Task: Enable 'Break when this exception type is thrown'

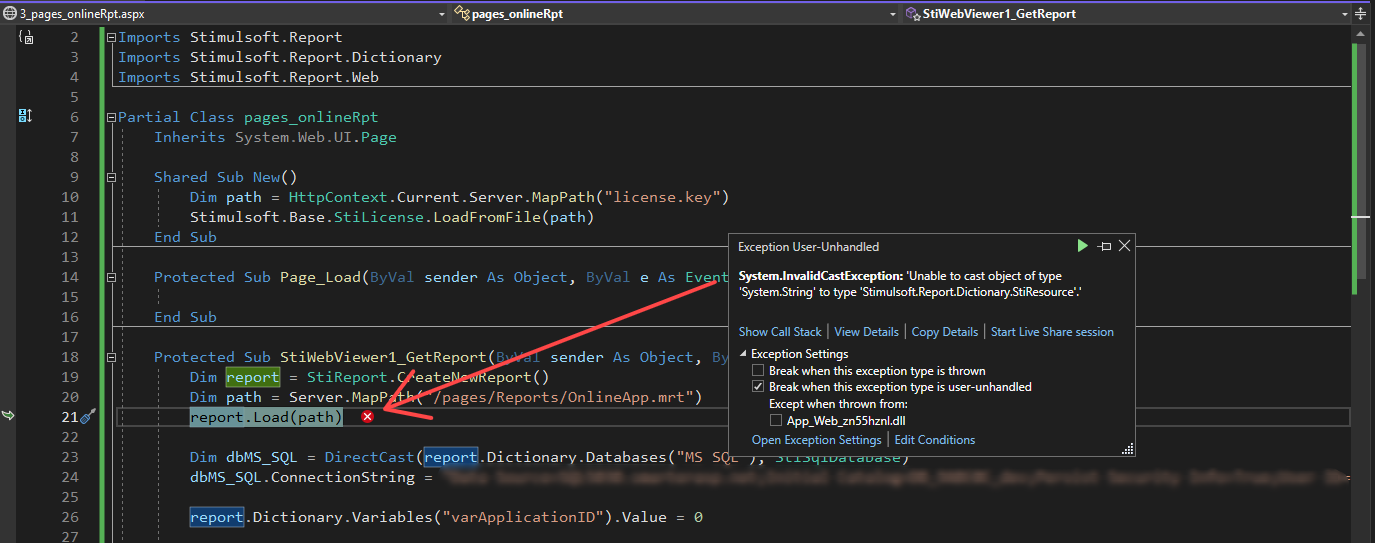Action: tap(759, 371)
